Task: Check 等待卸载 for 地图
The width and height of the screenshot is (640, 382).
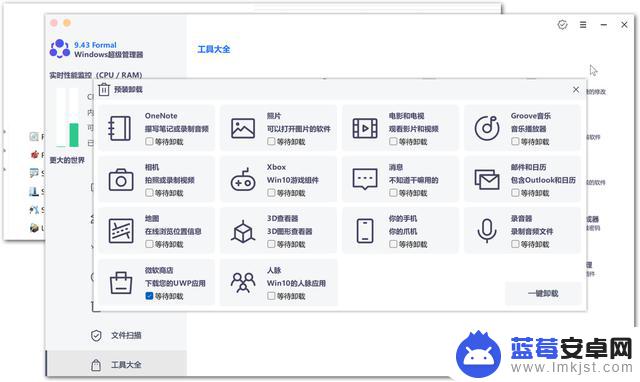Action: point(149,244)
